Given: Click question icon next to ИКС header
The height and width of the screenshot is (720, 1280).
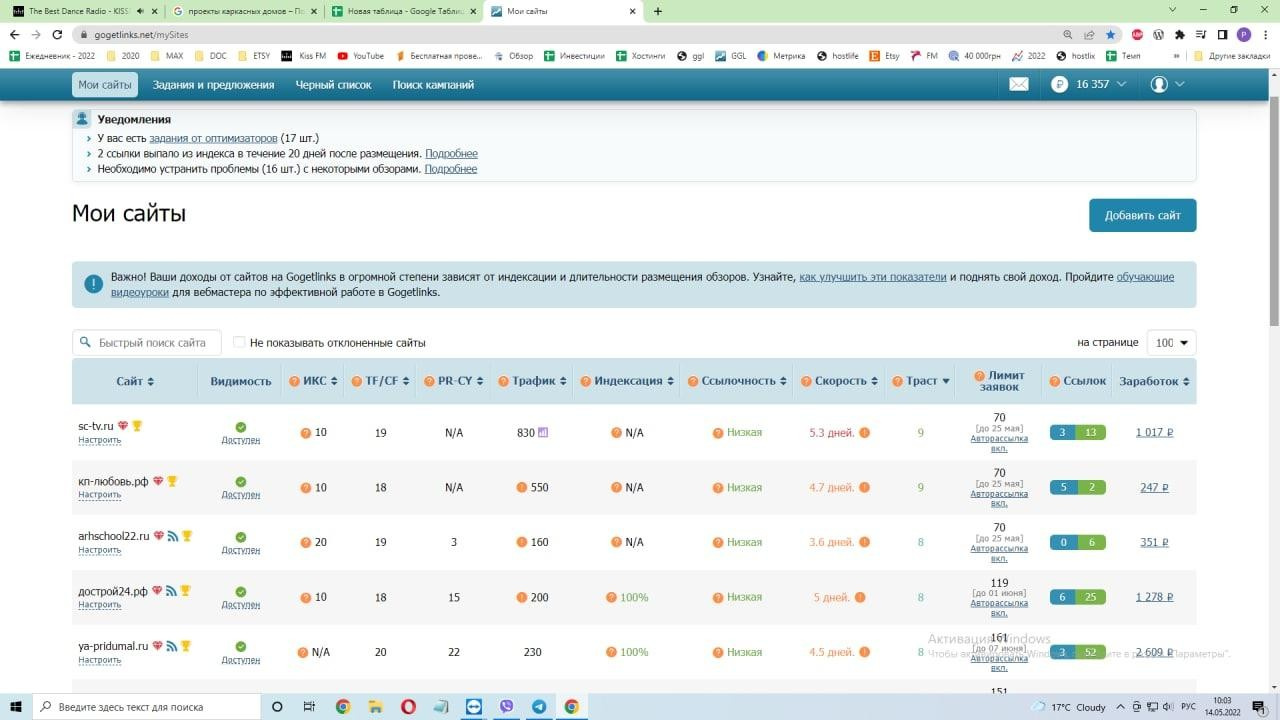Looking at the screenshot, I should [x=295, y=381].
